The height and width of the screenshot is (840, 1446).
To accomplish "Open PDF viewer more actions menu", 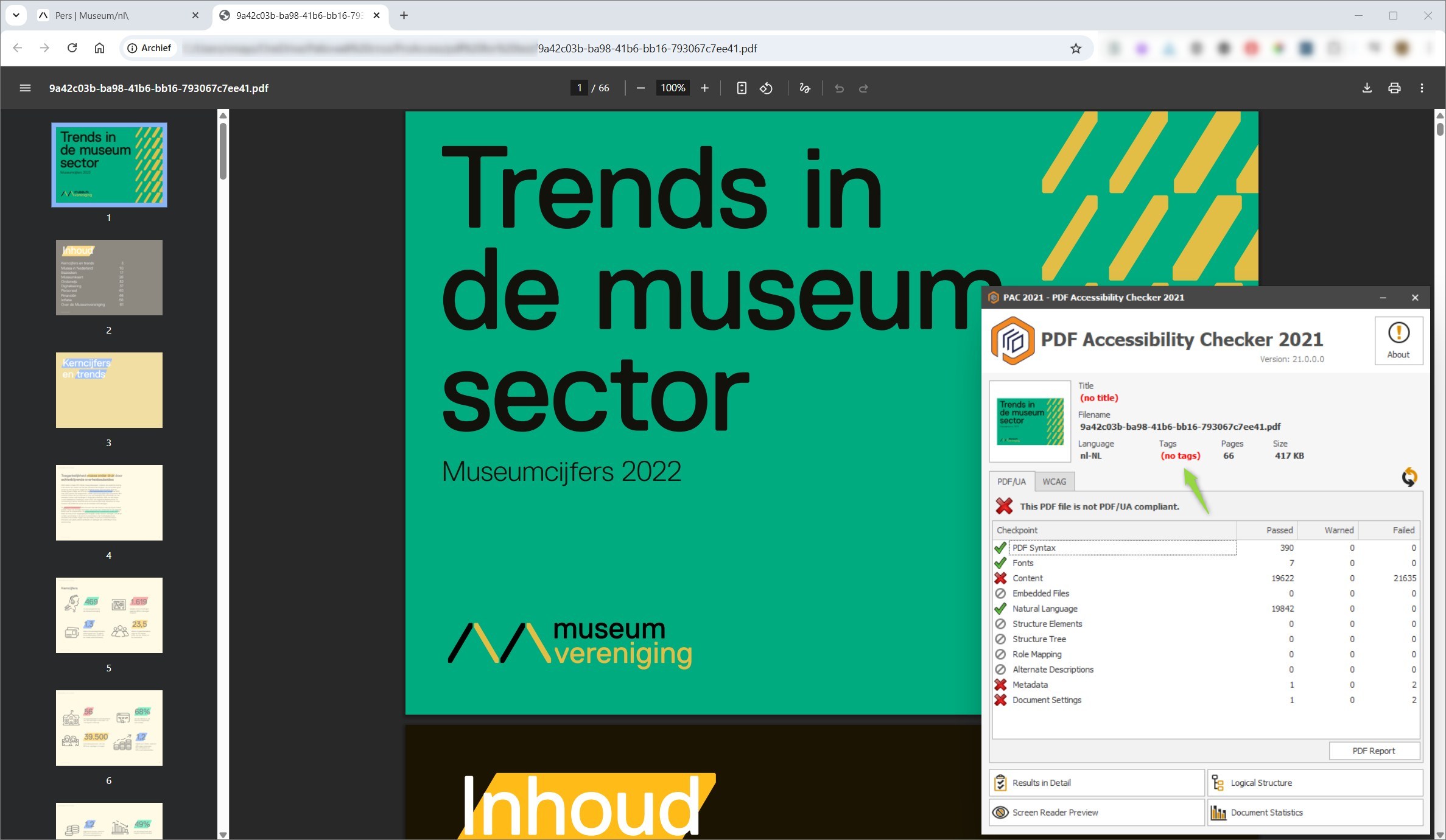I will click(x=1422, y=88).
